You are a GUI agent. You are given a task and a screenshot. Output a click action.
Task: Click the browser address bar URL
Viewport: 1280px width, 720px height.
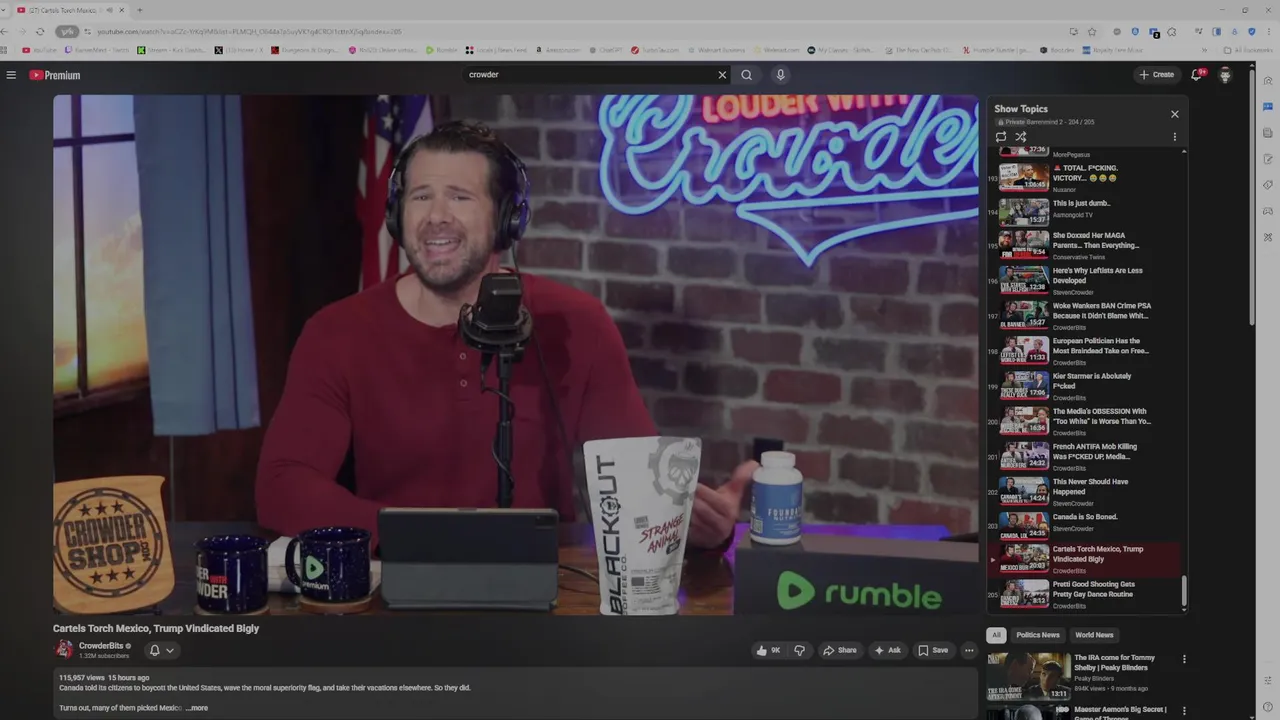(250, 32)
